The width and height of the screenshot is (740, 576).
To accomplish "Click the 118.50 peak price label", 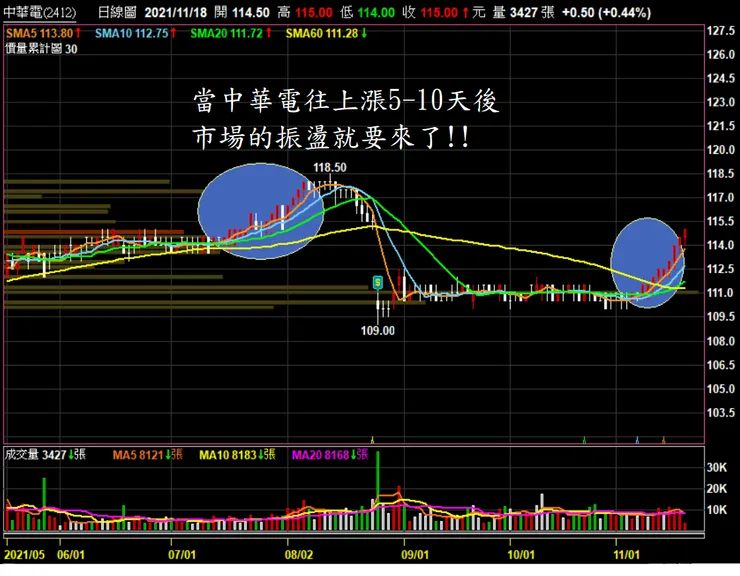I will [x=330, y=167].
